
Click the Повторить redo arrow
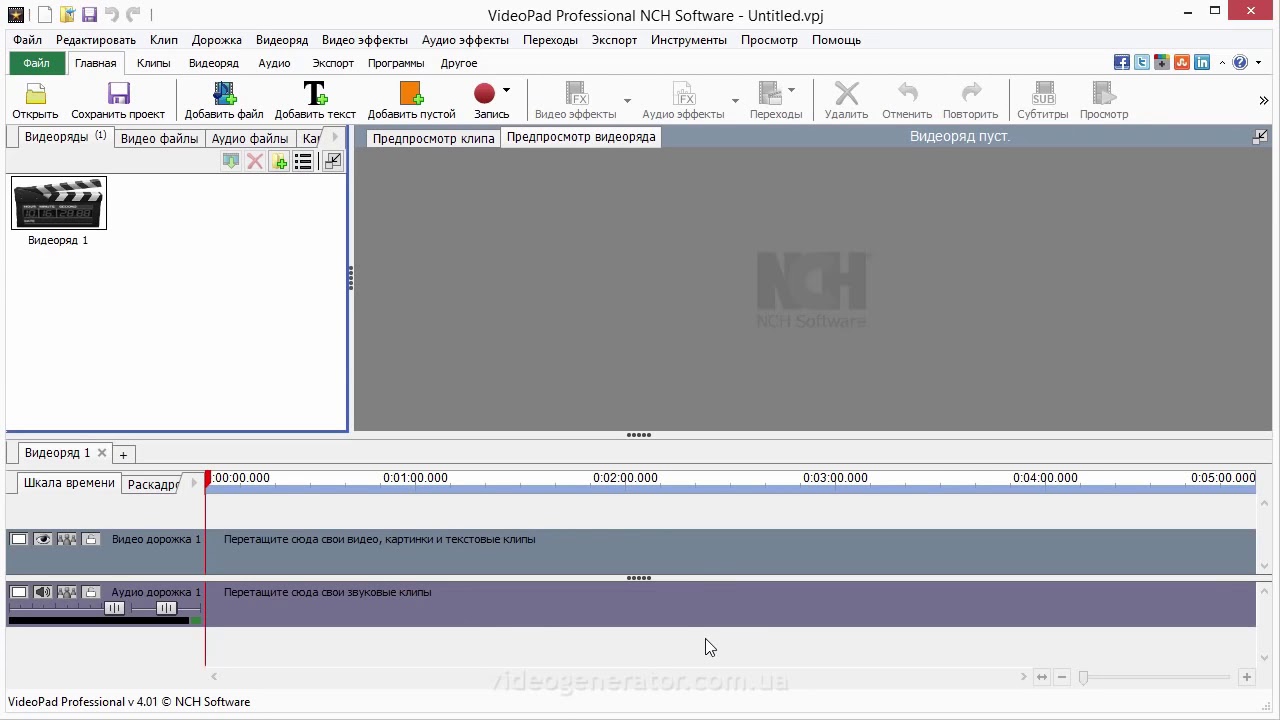tap(971, 93)
